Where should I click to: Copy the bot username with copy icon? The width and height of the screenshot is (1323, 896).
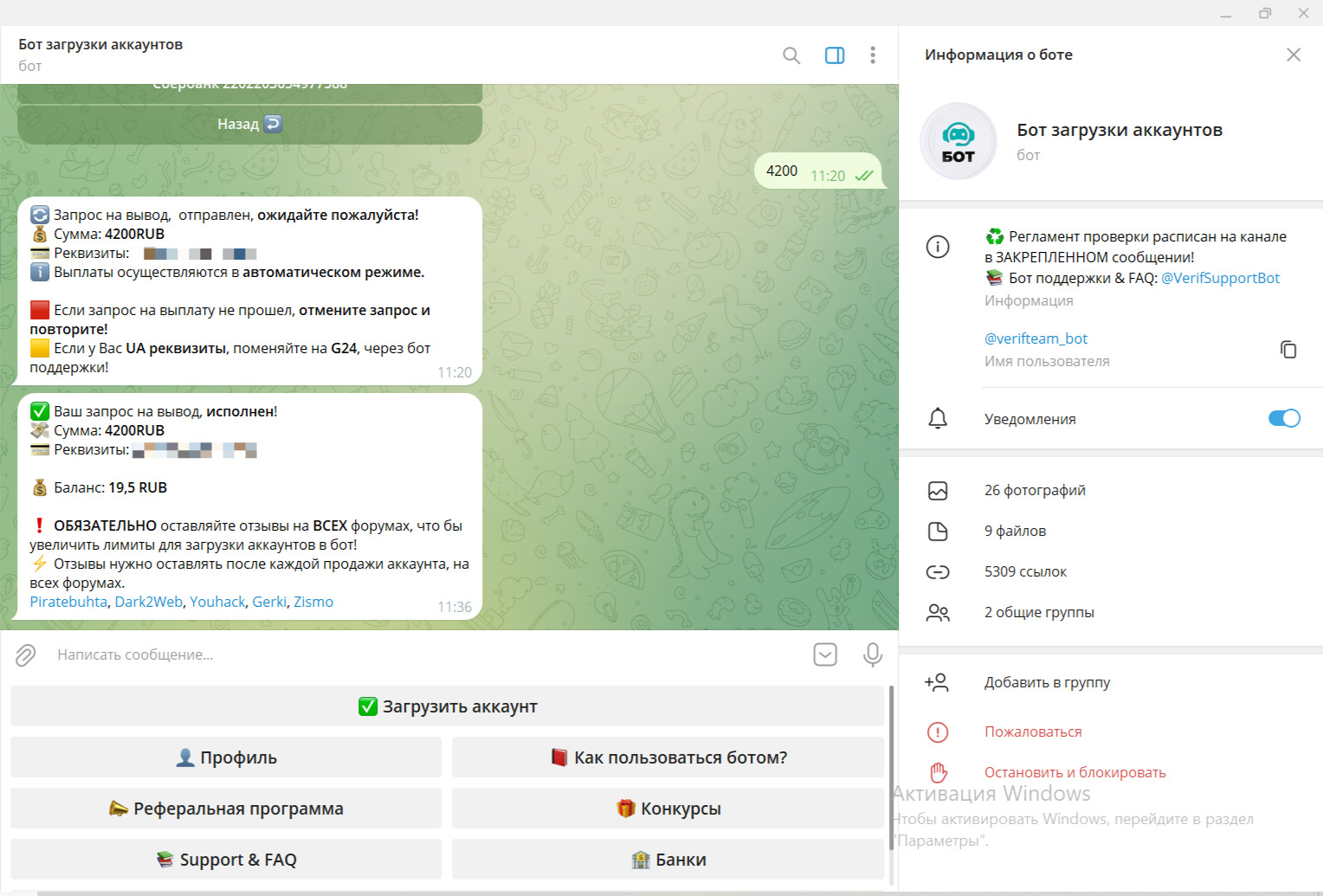(x=1288, y=349)
